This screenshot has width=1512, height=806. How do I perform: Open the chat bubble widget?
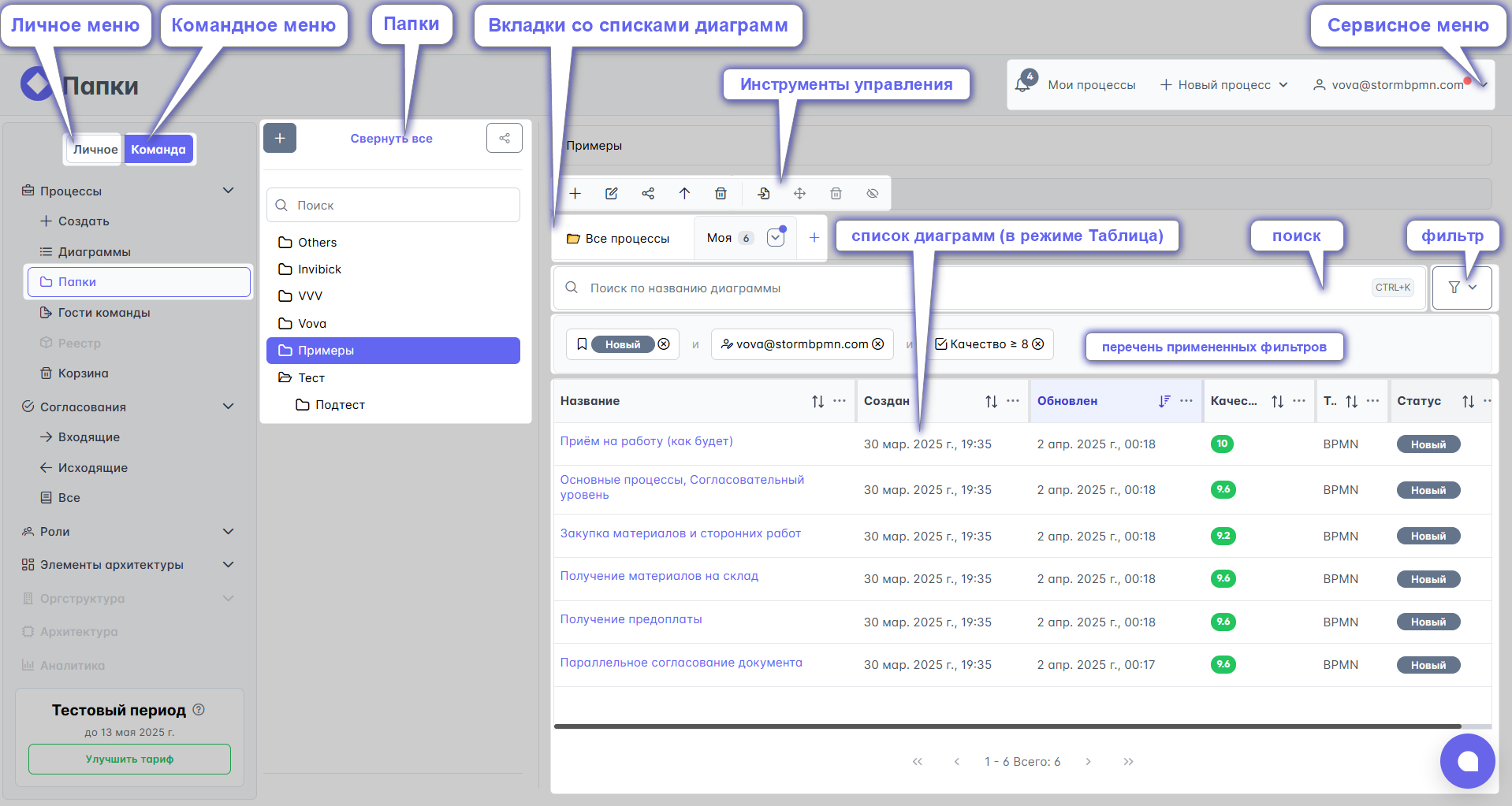coord(1468,761)
